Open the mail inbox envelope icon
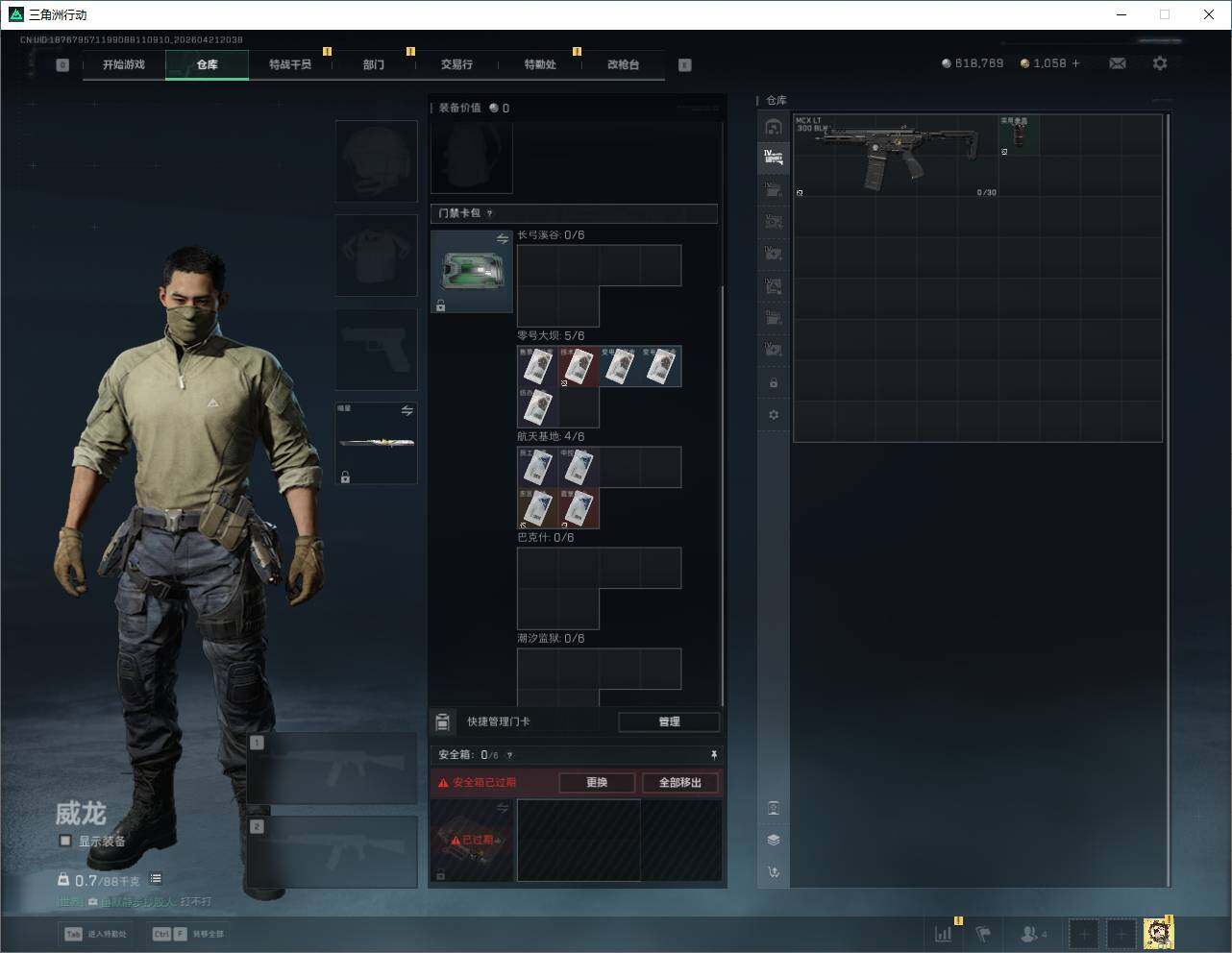 [1118, 63]
